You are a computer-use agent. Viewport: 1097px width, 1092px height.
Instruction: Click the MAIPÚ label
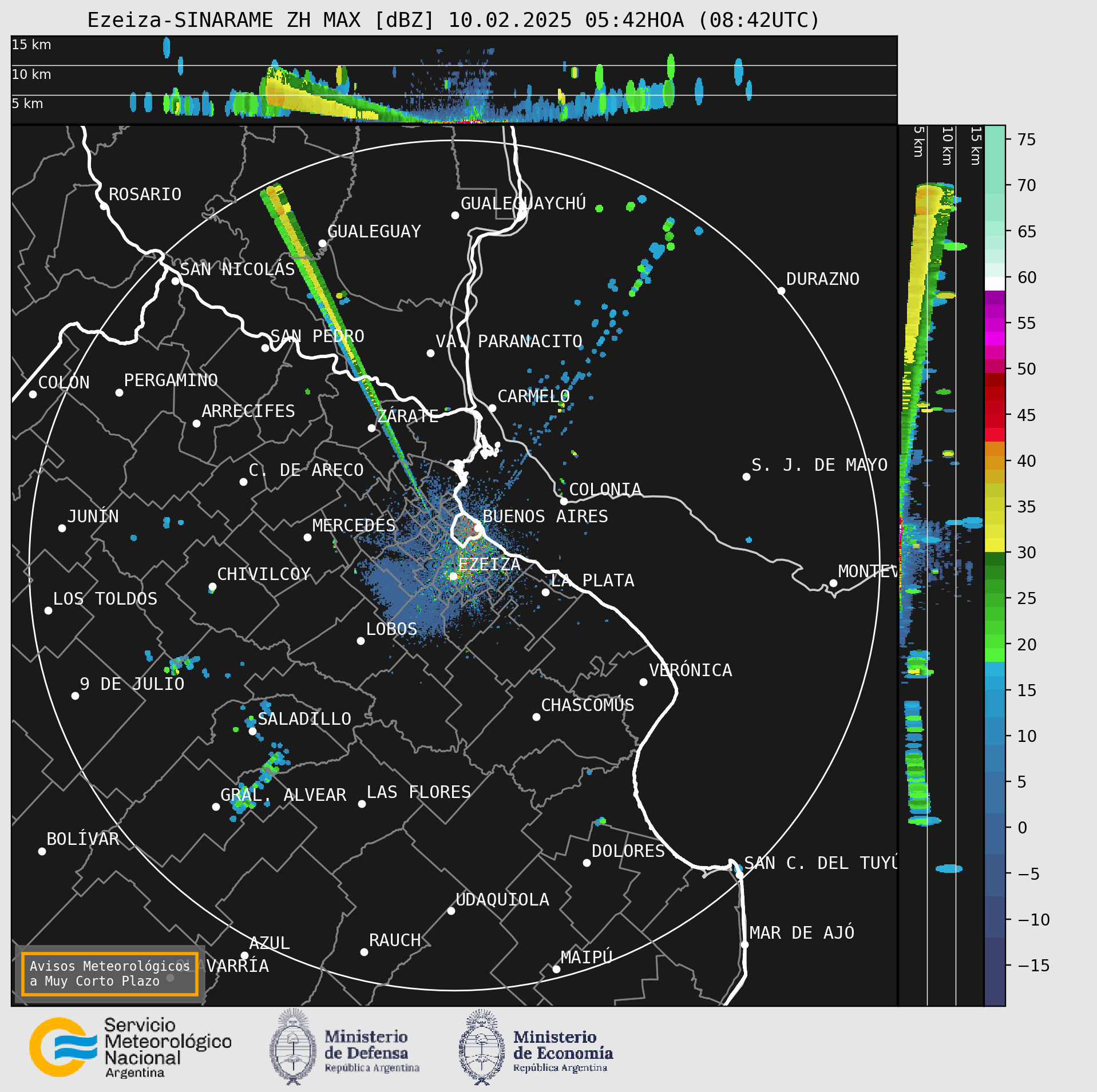pos(587,958)
